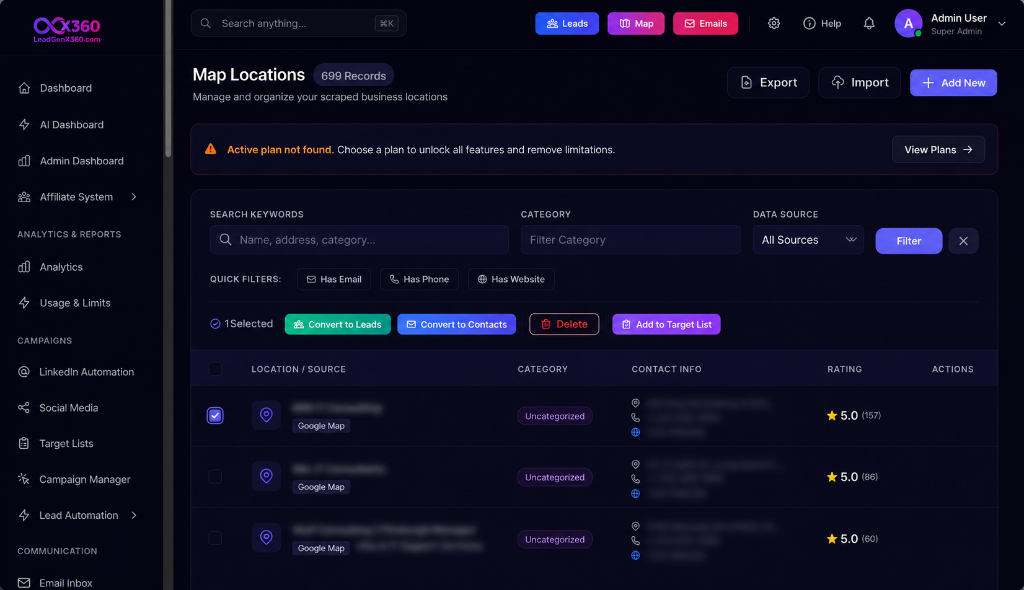
Task: Open Campaign Manager in sidebar
Action: (84, 480)
